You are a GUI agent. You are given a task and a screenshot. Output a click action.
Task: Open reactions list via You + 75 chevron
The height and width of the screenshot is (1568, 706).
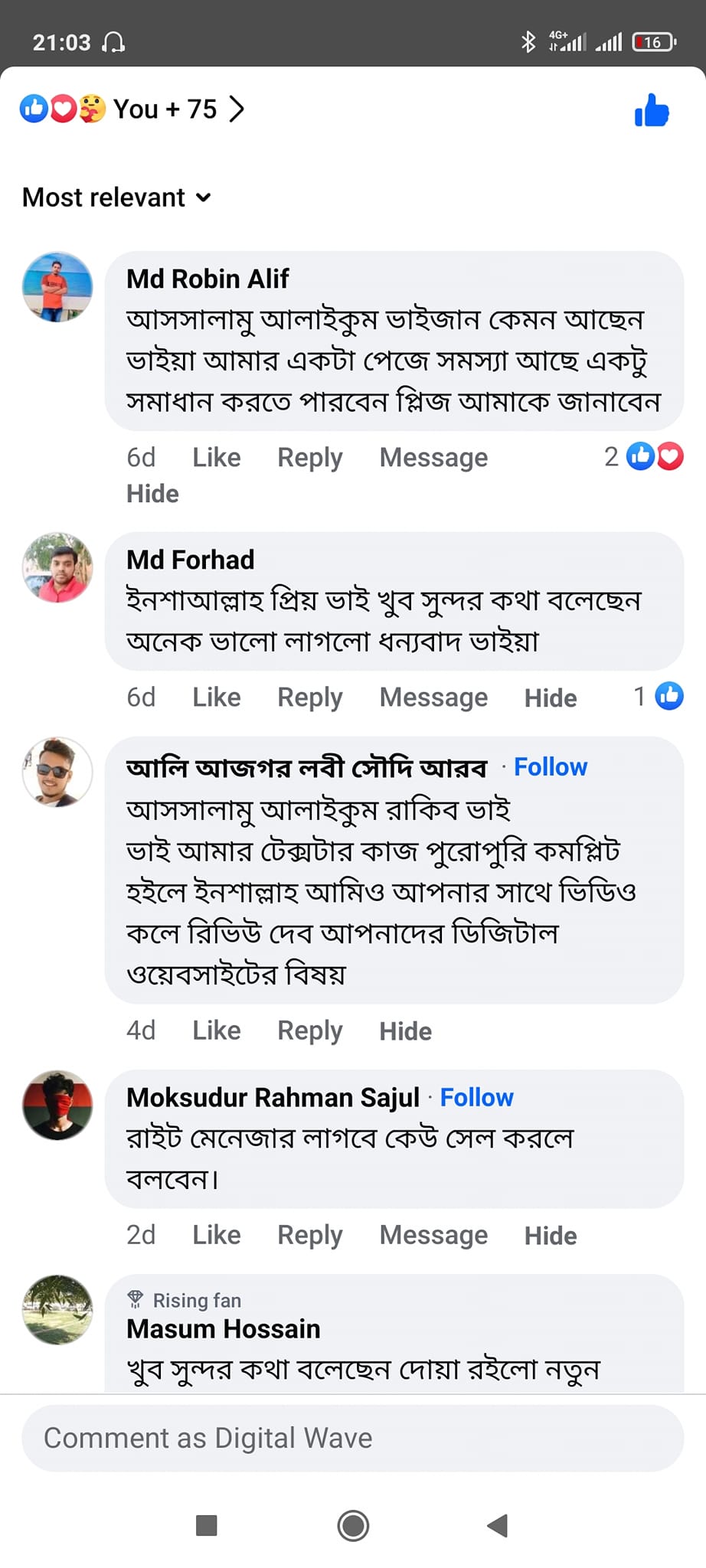[x=237, y=109]
